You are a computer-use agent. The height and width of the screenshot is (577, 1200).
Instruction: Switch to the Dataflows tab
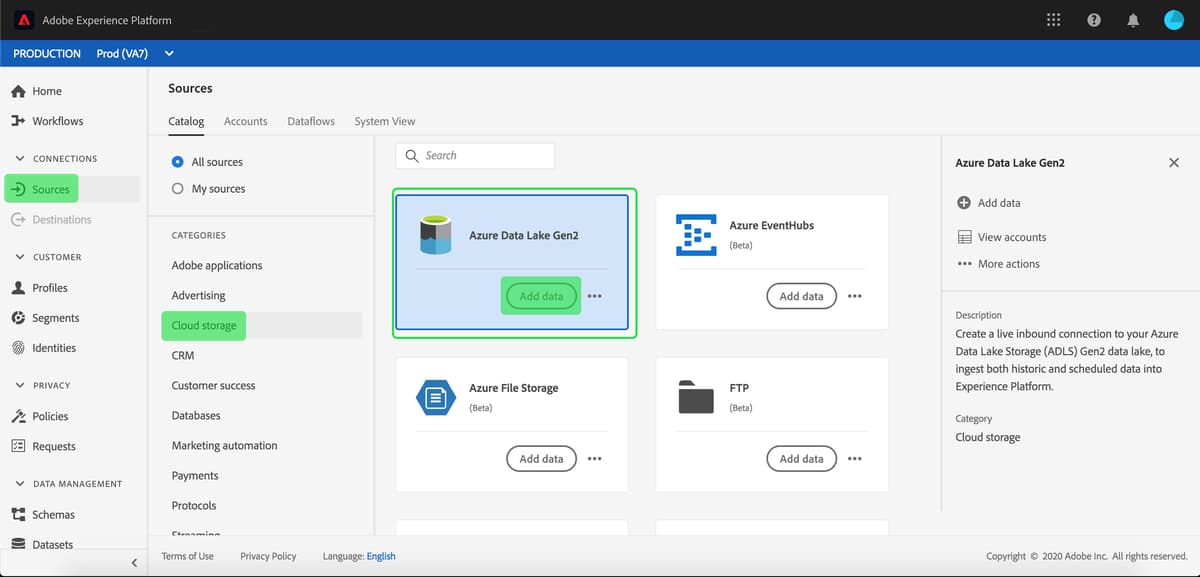click(310, 120)
